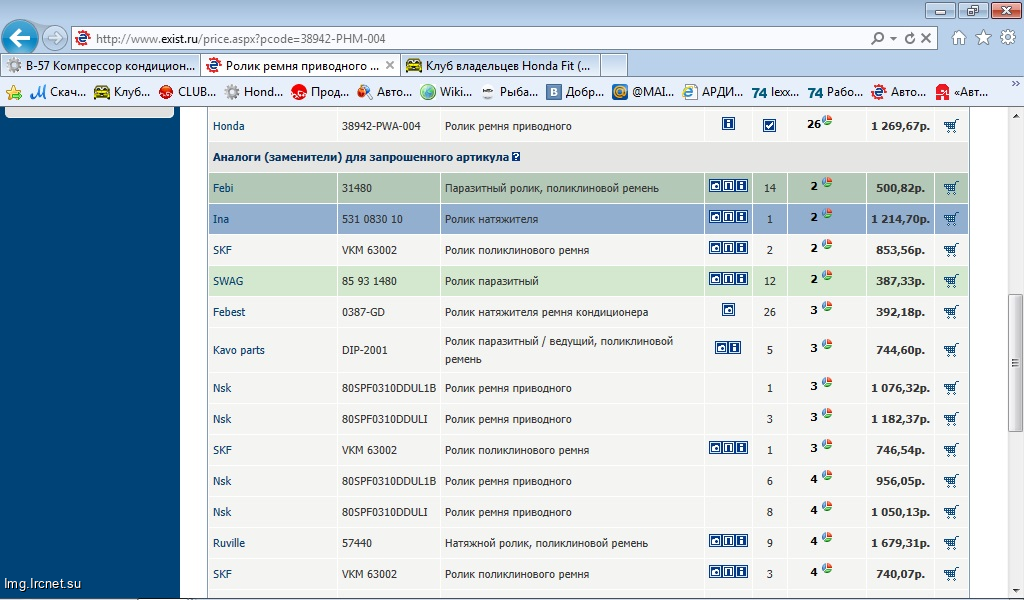Add Nsk 1 050,13р. item to cart
The height and width of the screenshot is (600, 1024).
951,513
